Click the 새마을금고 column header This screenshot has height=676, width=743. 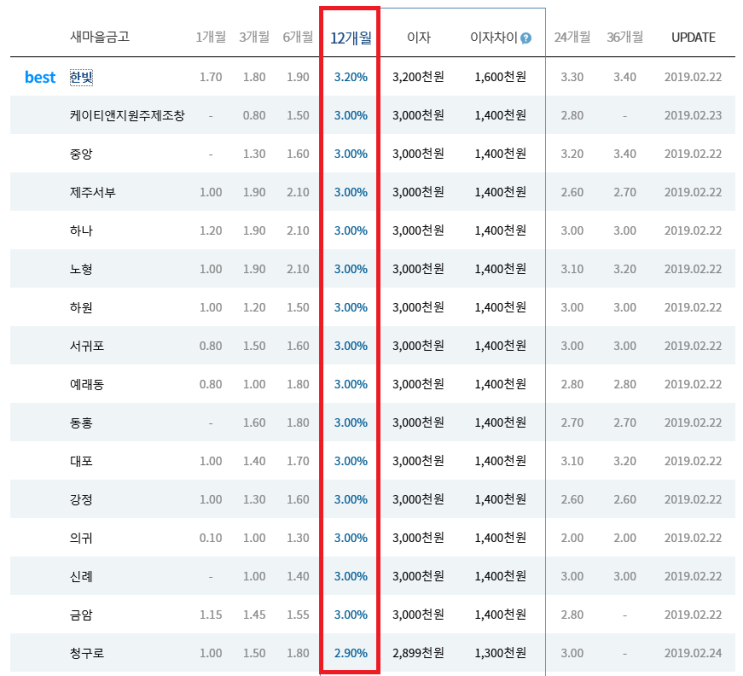100,37
